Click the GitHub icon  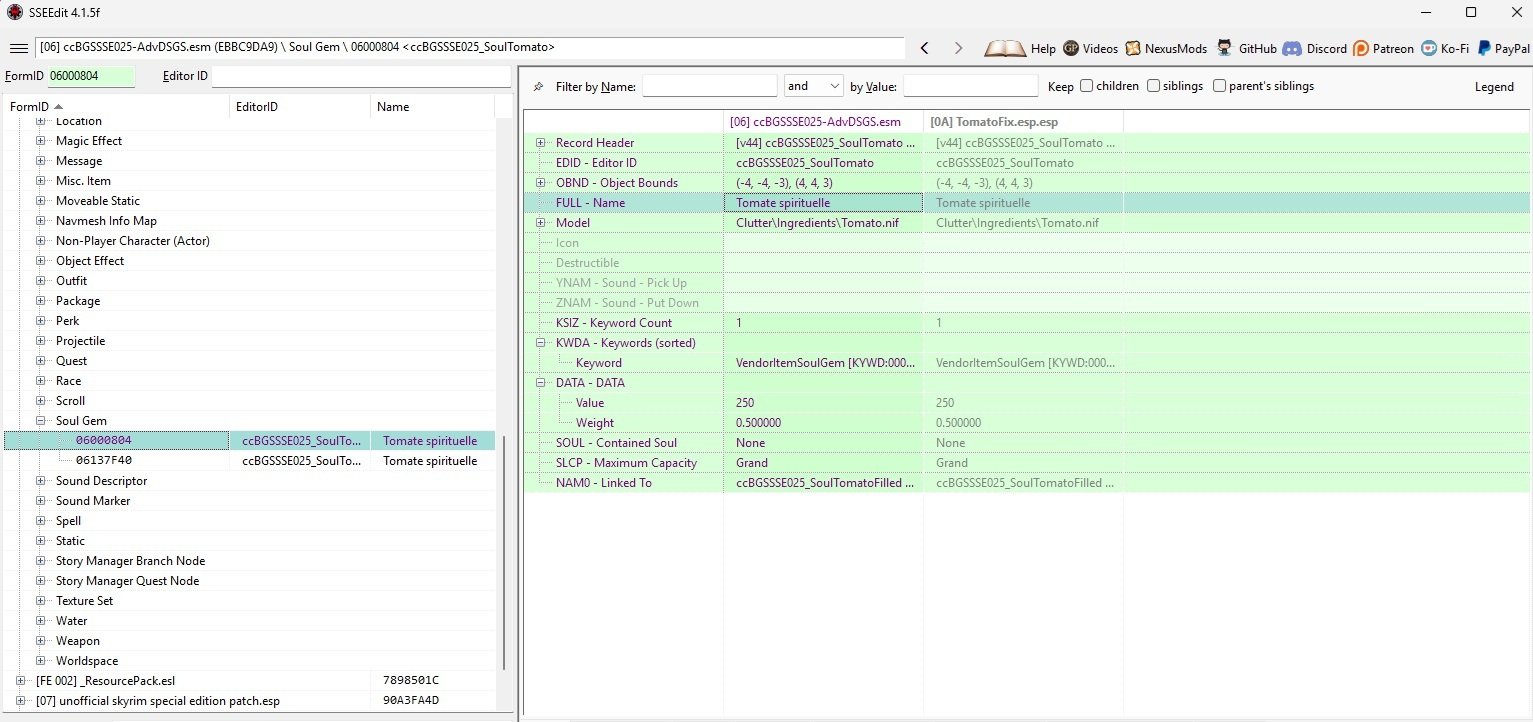point(1224,48)
